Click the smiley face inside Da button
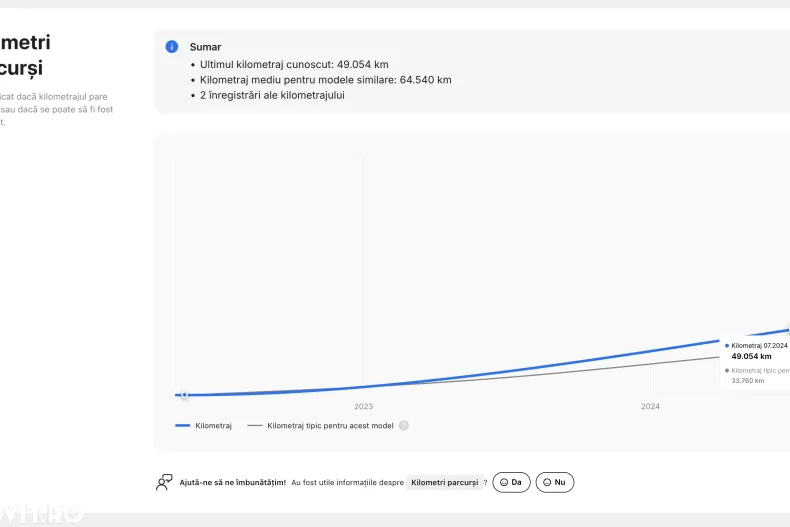Screen dimensions: 790x527 click(505, 482)
